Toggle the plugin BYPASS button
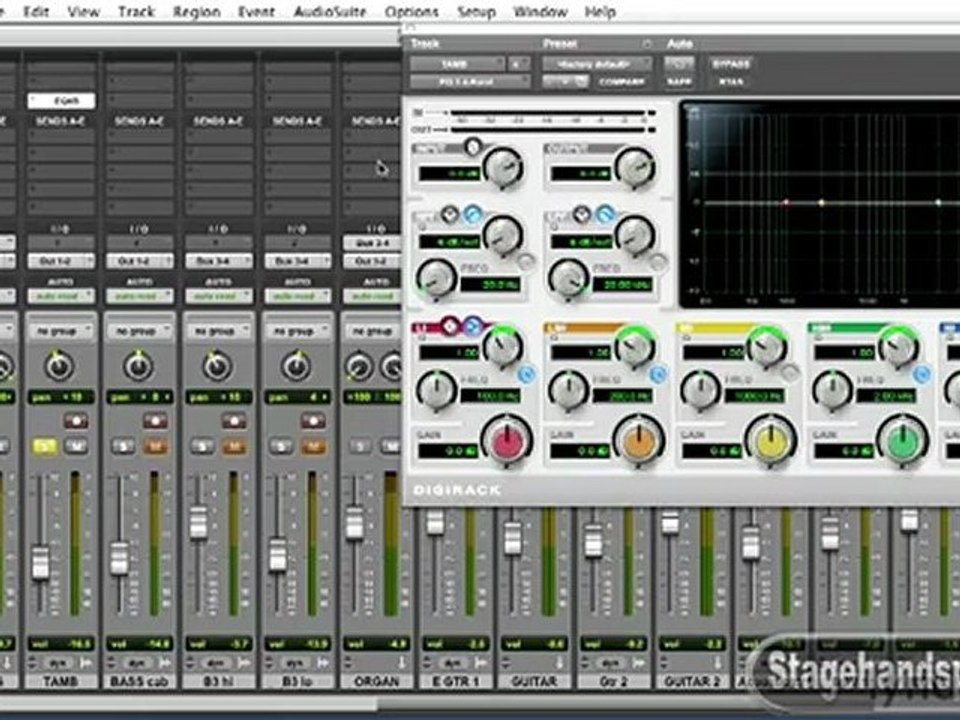The image size is (960, 720). pyautogui.click(x=730, y=64)
